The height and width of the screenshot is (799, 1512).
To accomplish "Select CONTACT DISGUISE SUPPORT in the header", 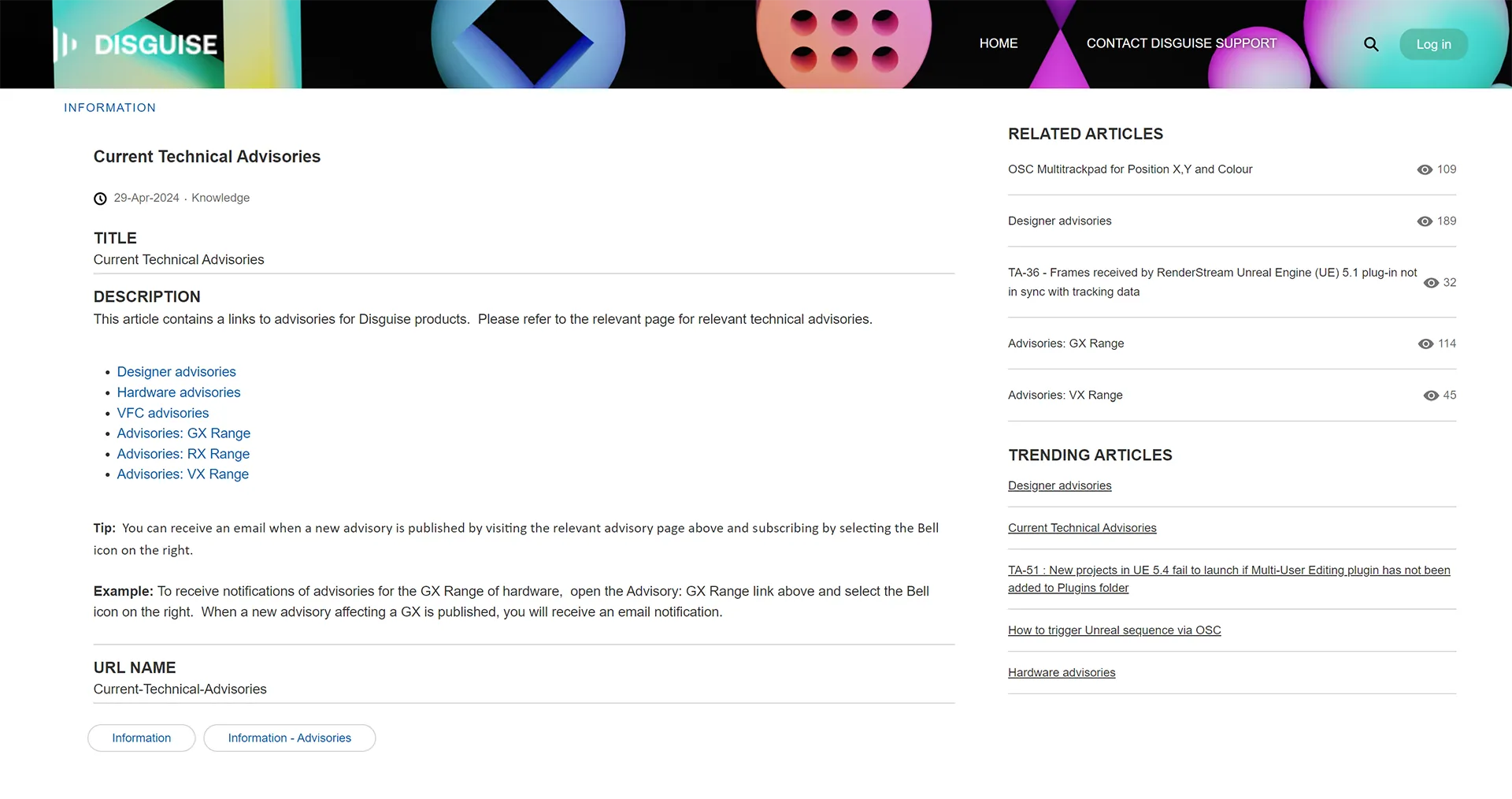I will click(1180, 43).
